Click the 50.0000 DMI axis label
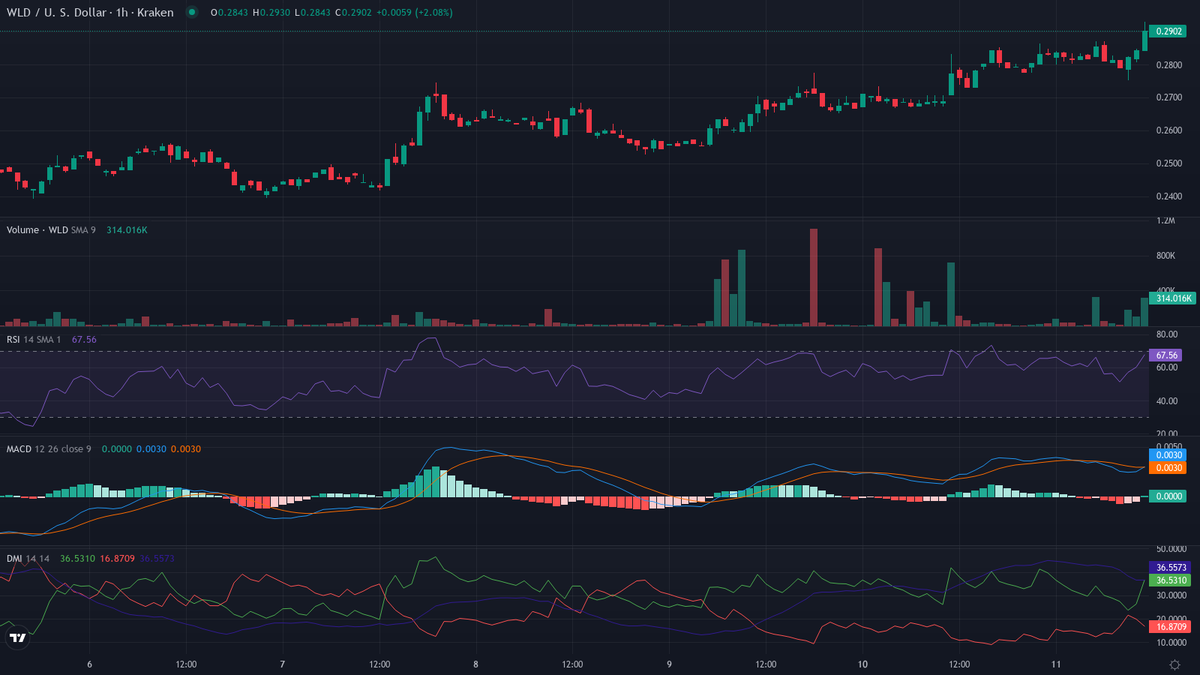This screenshot has height=675, width=1200. pyautogui.click(x=1170, y=549)
